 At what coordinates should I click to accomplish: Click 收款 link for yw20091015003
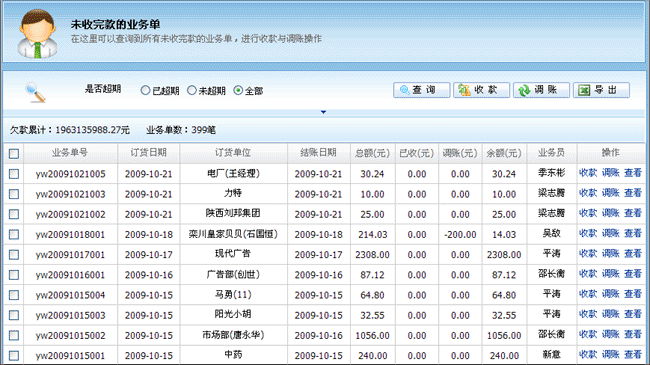pos(588,314)
